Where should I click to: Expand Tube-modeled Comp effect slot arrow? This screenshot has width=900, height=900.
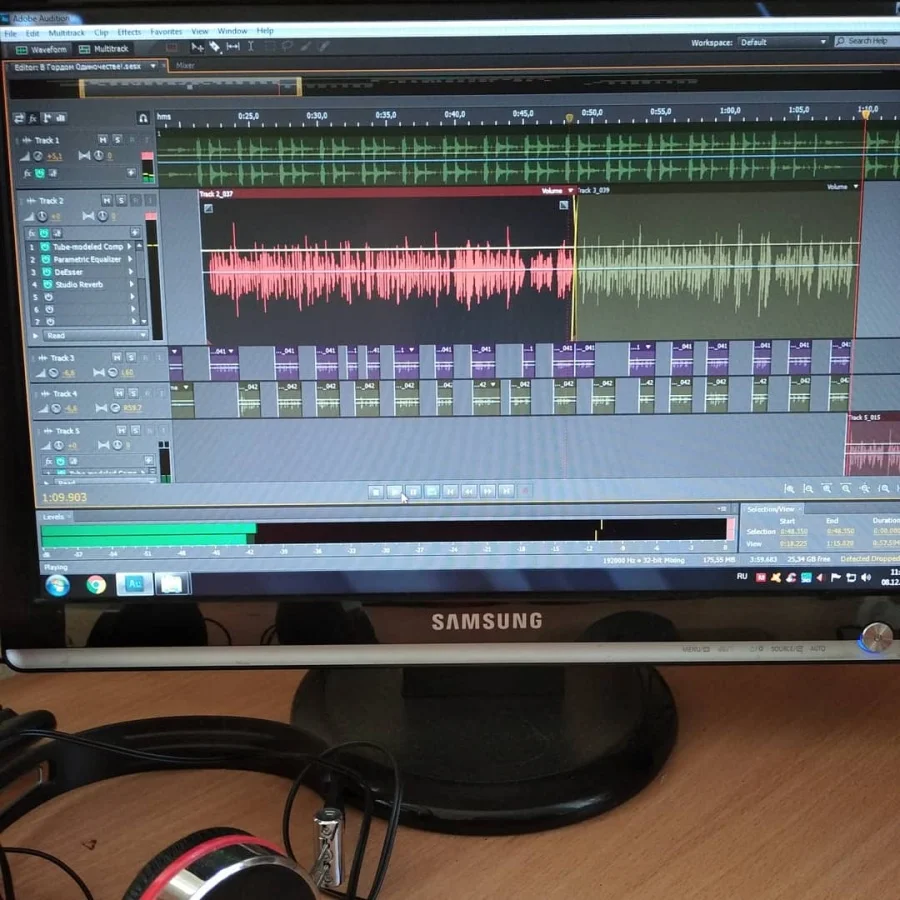coord(130,247)
